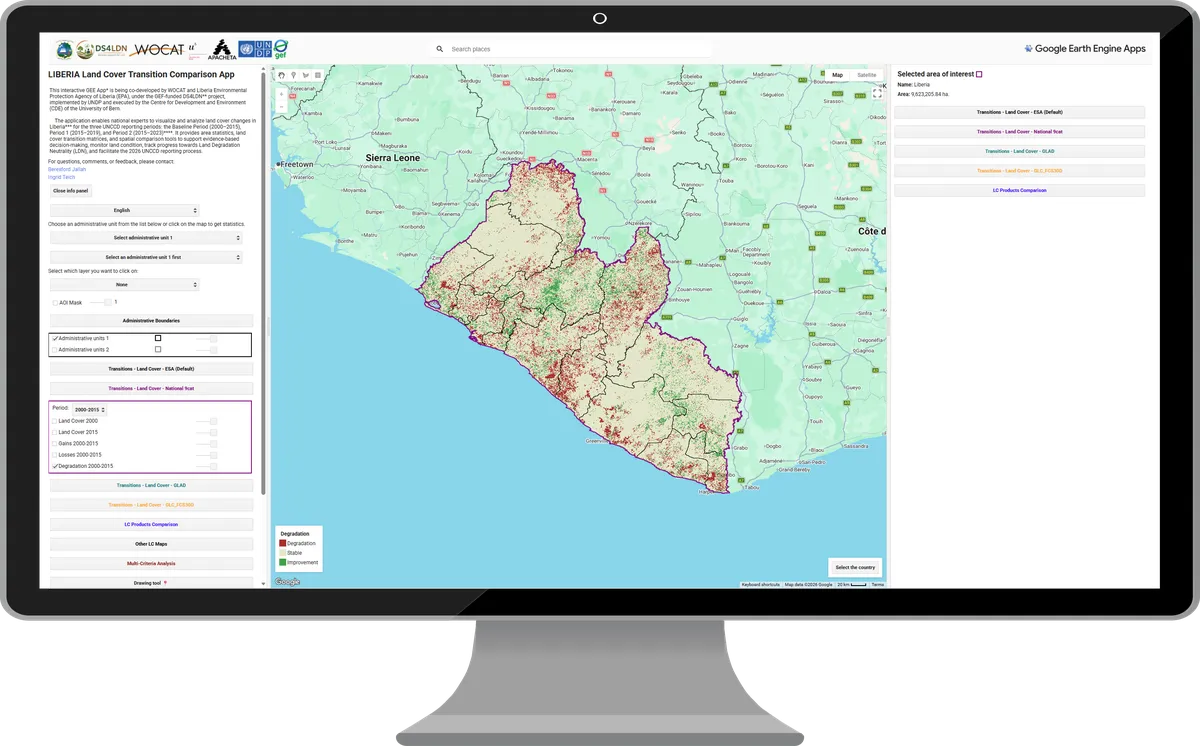Image resolution: width=1200 pixels, height=746 pixels.
Task: Open right panel LC Products Comparison
Action: pyautogui.click(x=1019, y=190)
